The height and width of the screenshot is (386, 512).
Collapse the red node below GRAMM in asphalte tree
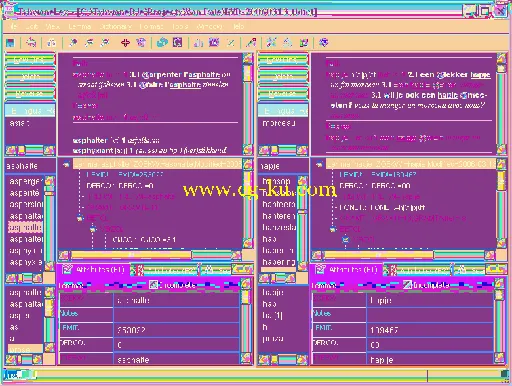[80, 218]
